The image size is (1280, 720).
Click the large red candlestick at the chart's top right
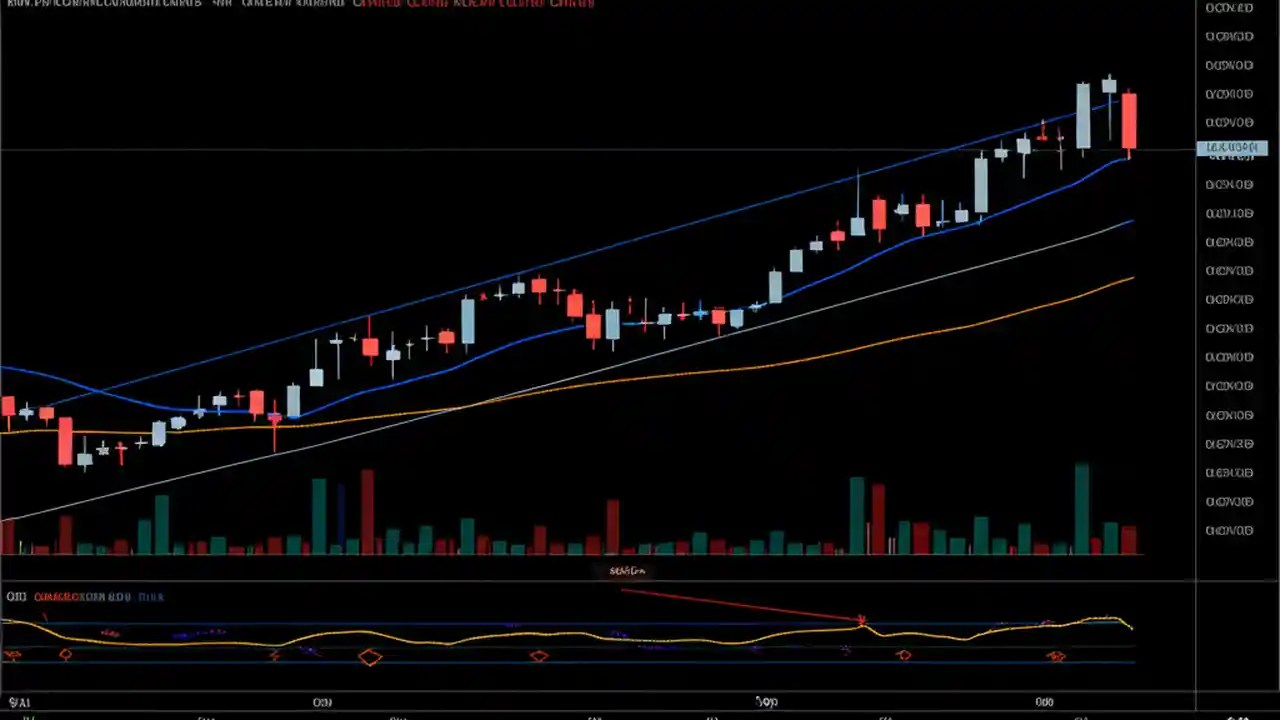[1130, 120]
